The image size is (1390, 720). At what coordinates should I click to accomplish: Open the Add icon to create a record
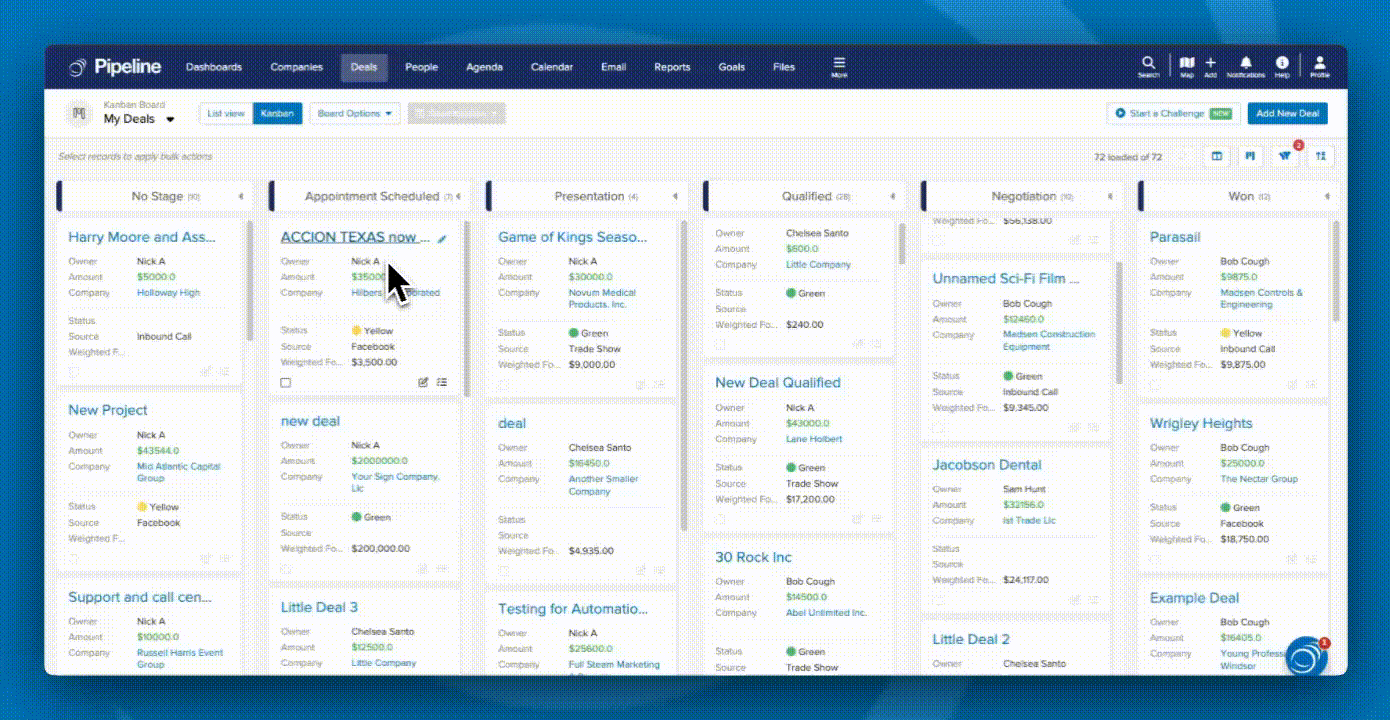click(1210, 62)
